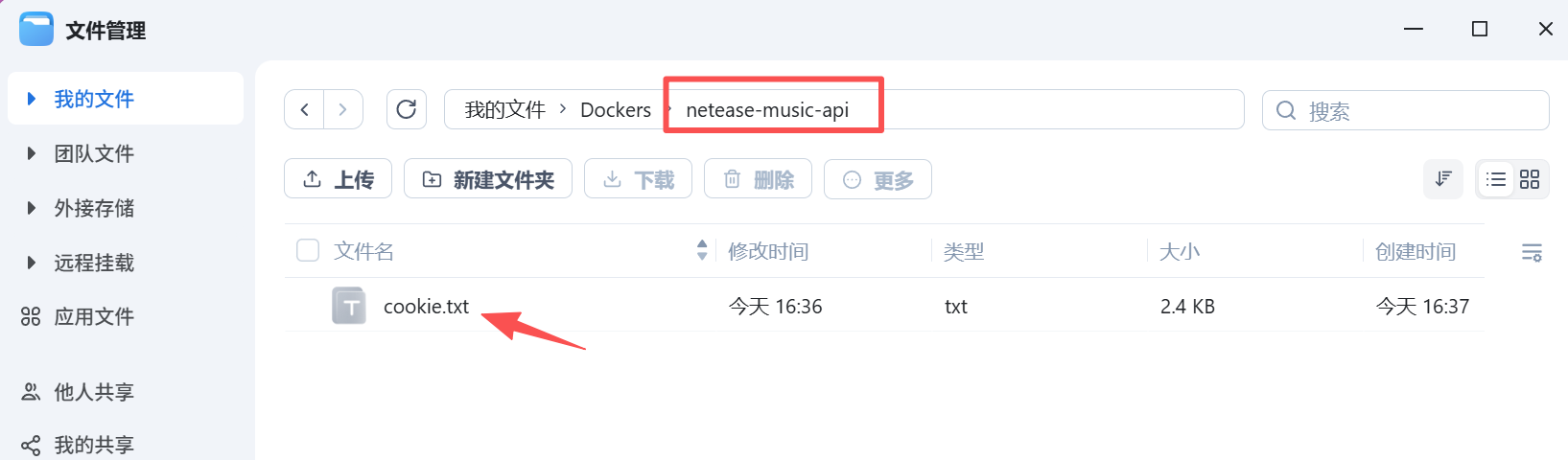Open column settings icon in header
1568x460 pixels.
[x=1532, y=252]
